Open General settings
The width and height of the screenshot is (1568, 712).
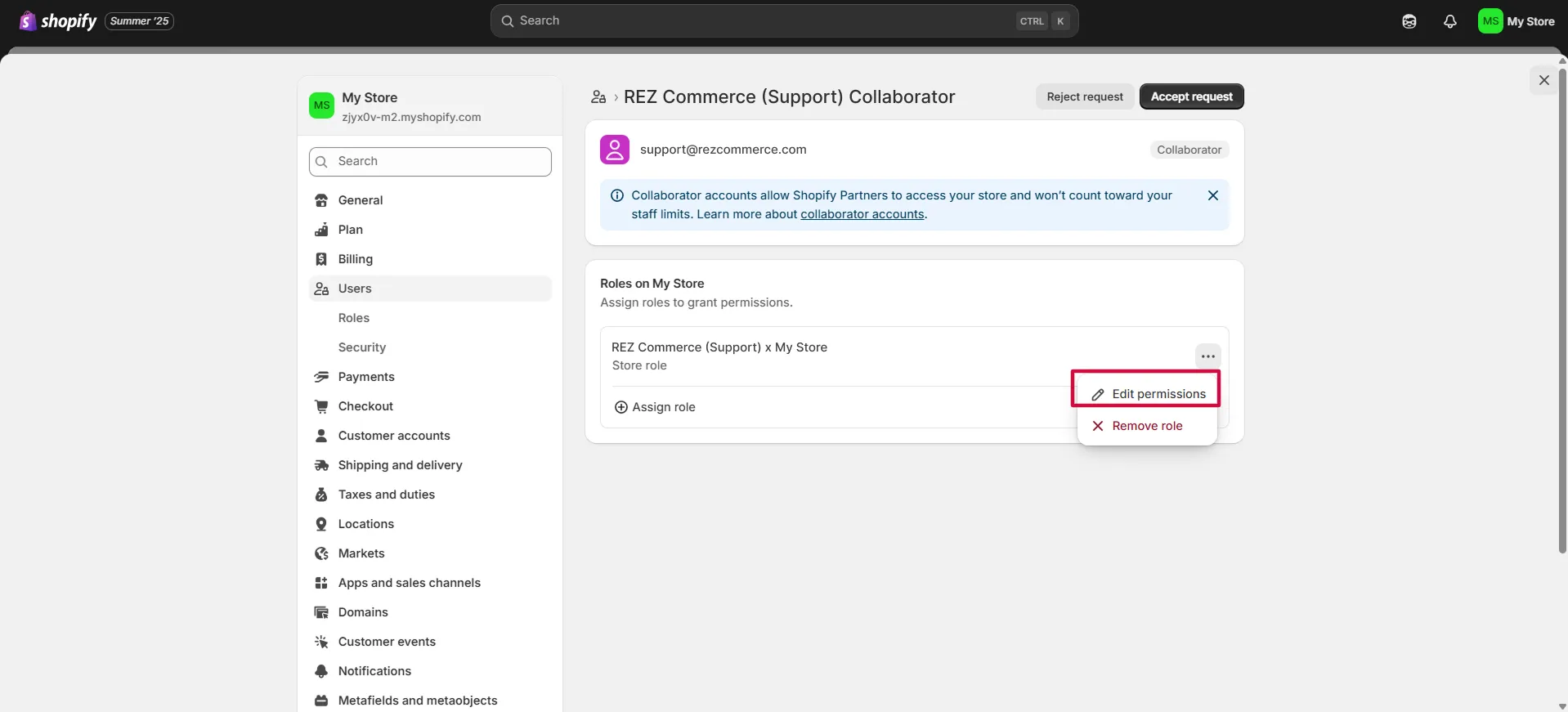click(x=430, y=200)
